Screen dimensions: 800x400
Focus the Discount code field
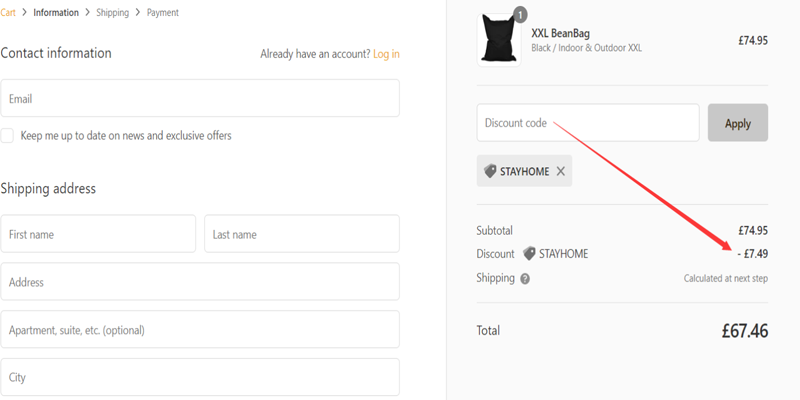(x=588, y=123)
